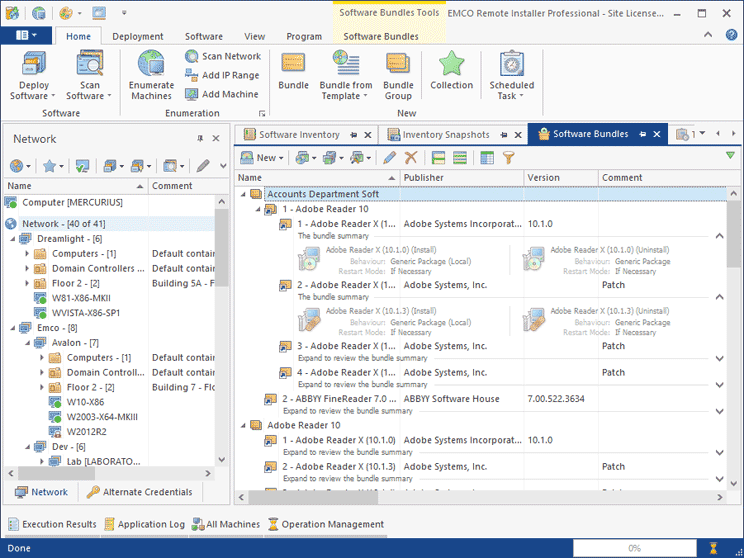This screenshot has width=744, height=558.
Task: Click the red Delete X toolbar icon
Action: pos(410,157)
